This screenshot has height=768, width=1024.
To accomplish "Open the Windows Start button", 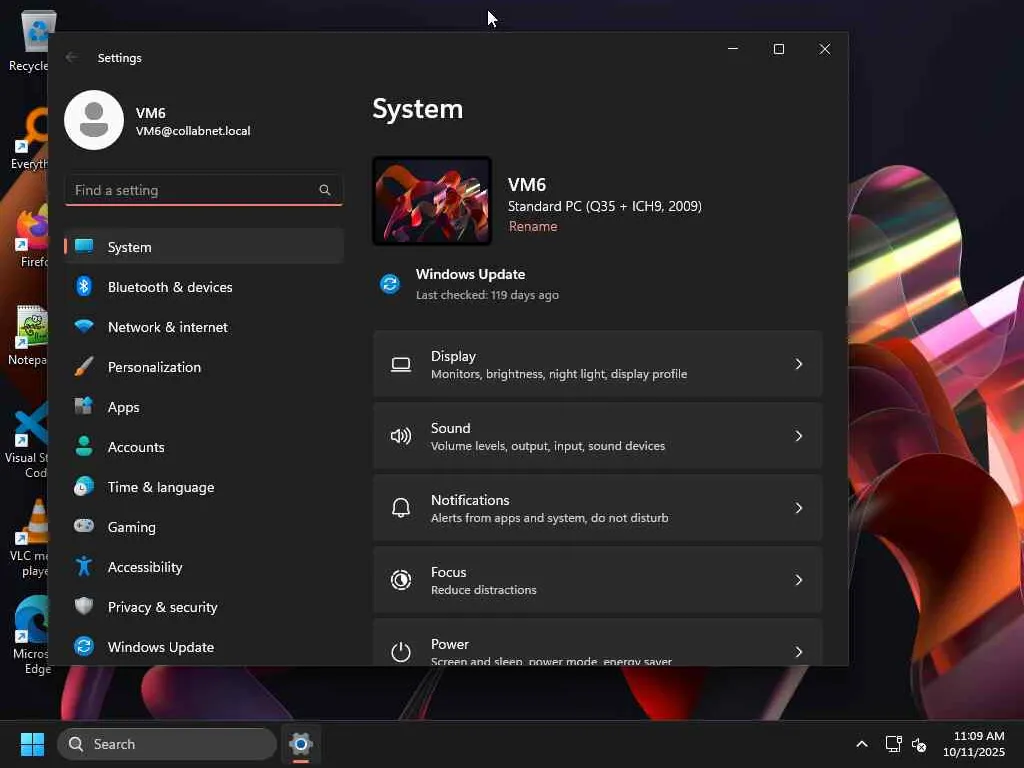I will pos(33,744).
